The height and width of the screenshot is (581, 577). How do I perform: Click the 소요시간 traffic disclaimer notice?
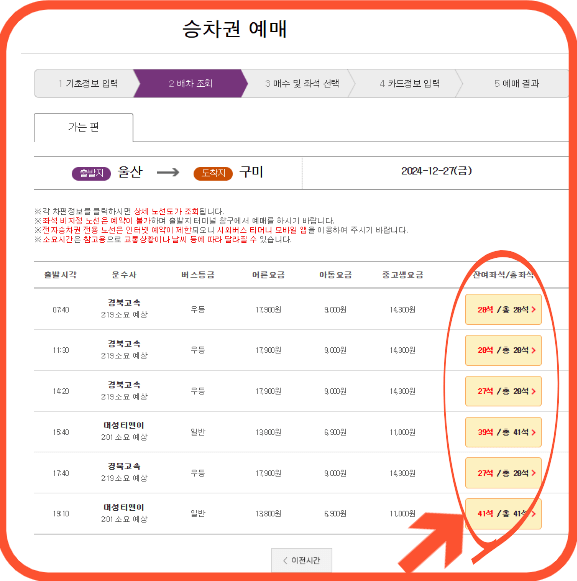click(x=163, y=239)
